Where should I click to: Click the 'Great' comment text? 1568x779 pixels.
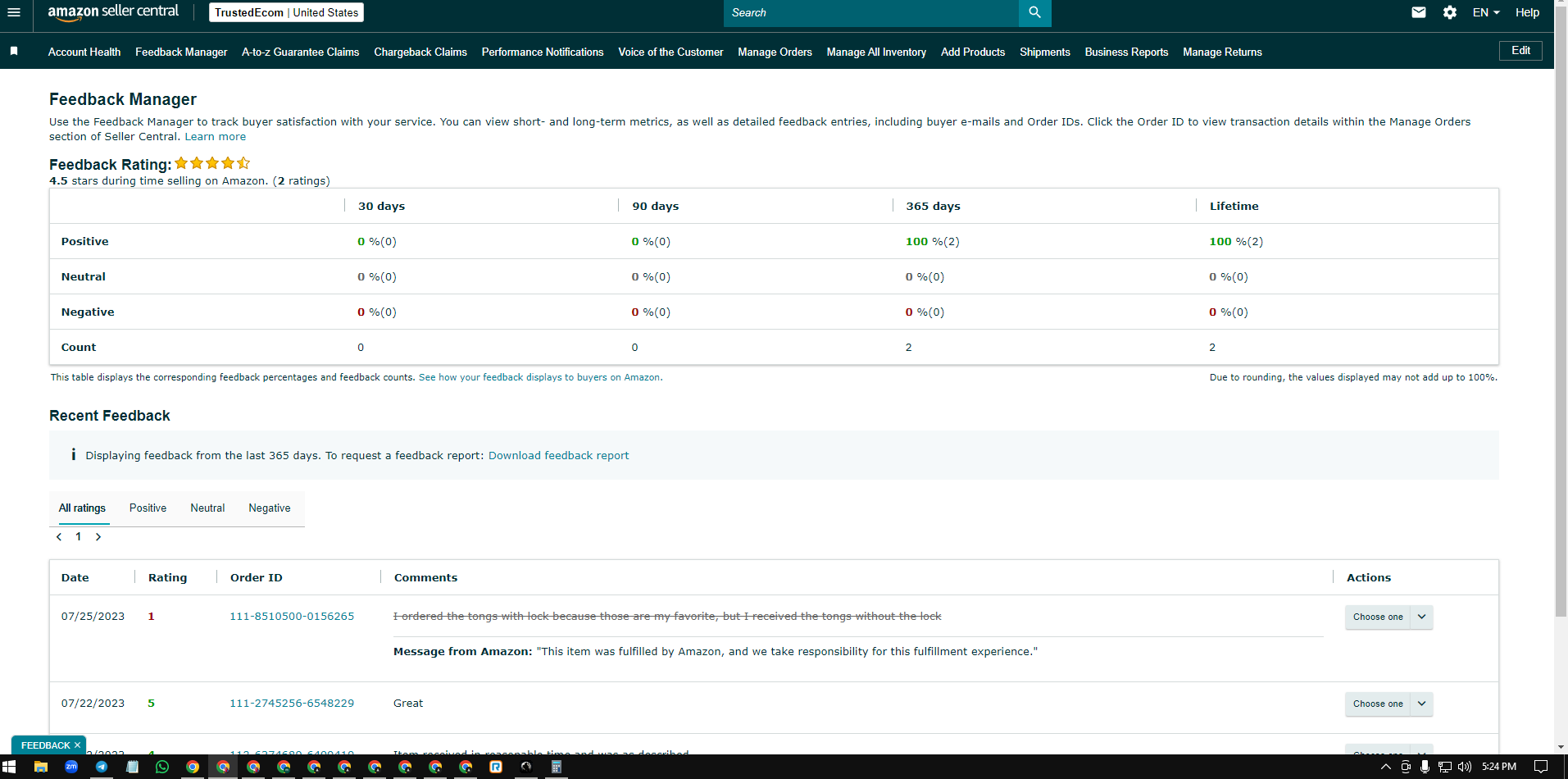408,704
